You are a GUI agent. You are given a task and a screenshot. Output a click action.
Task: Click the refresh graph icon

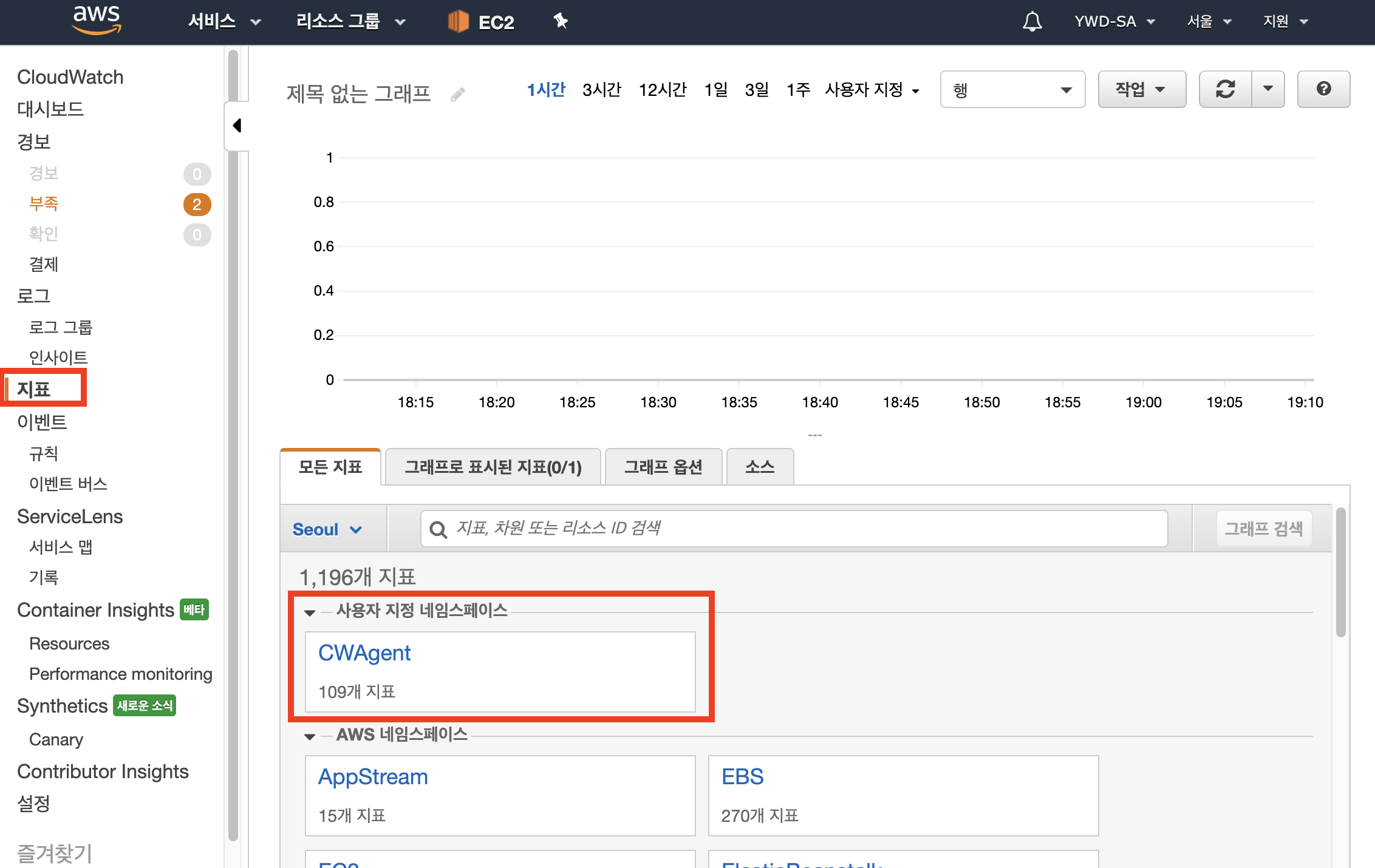pos(1225,89)
